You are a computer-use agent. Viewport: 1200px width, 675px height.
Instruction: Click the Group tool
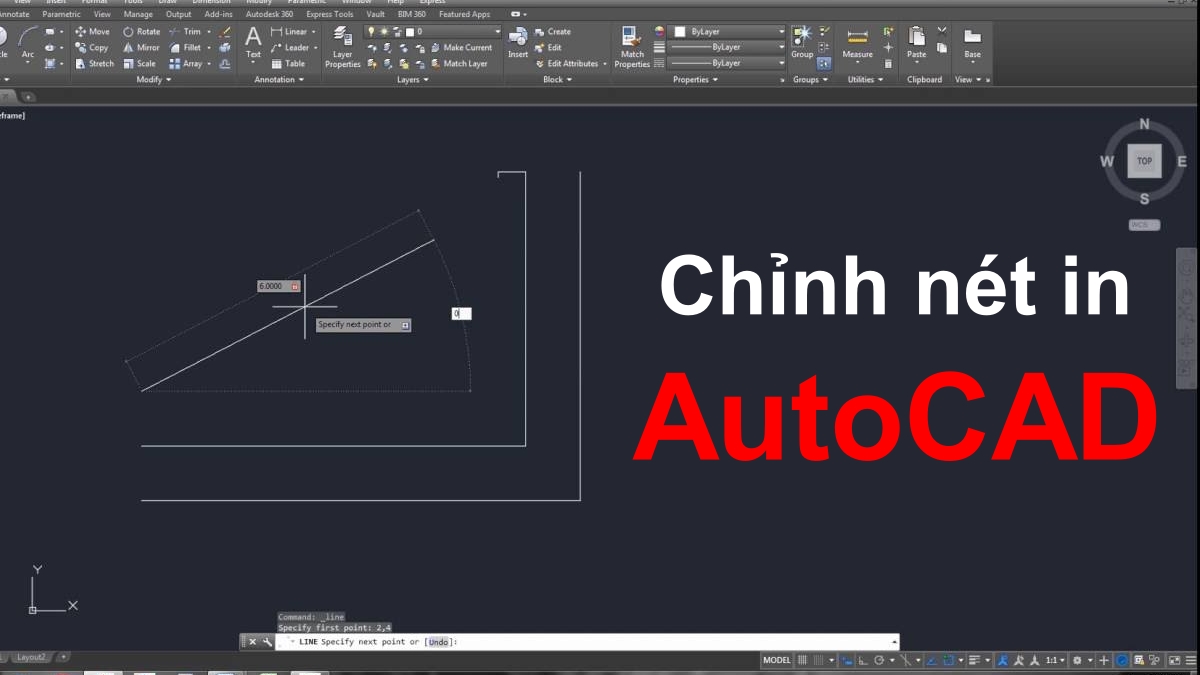pos(802,42)
